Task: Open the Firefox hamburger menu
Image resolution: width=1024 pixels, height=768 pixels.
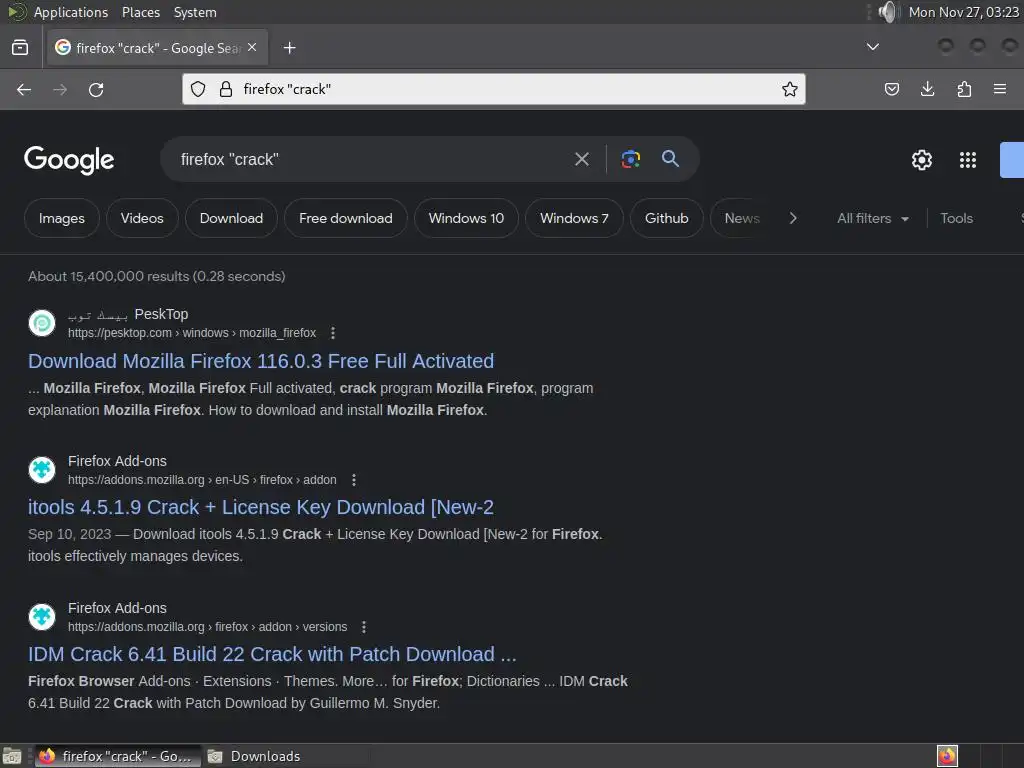Action: (1000, 89)
